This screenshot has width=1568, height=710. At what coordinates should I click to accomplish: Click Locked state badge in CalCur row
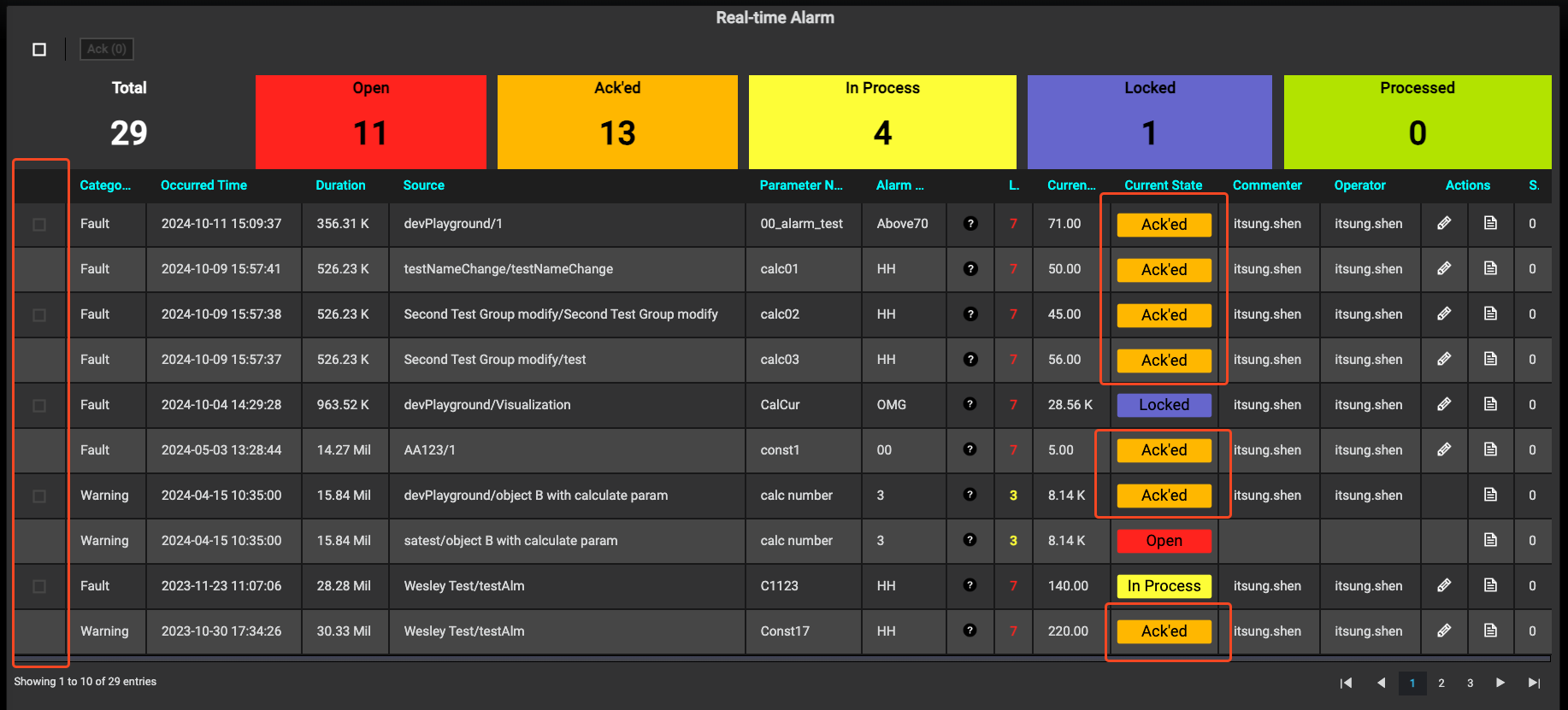1164,405
